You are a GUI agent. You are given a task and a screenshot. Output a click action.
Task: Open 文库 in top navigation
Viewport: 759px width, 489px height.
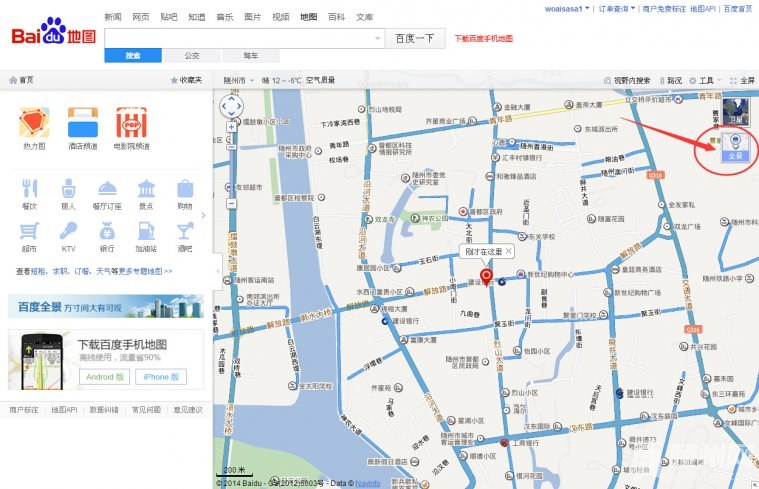click(364, 17)
